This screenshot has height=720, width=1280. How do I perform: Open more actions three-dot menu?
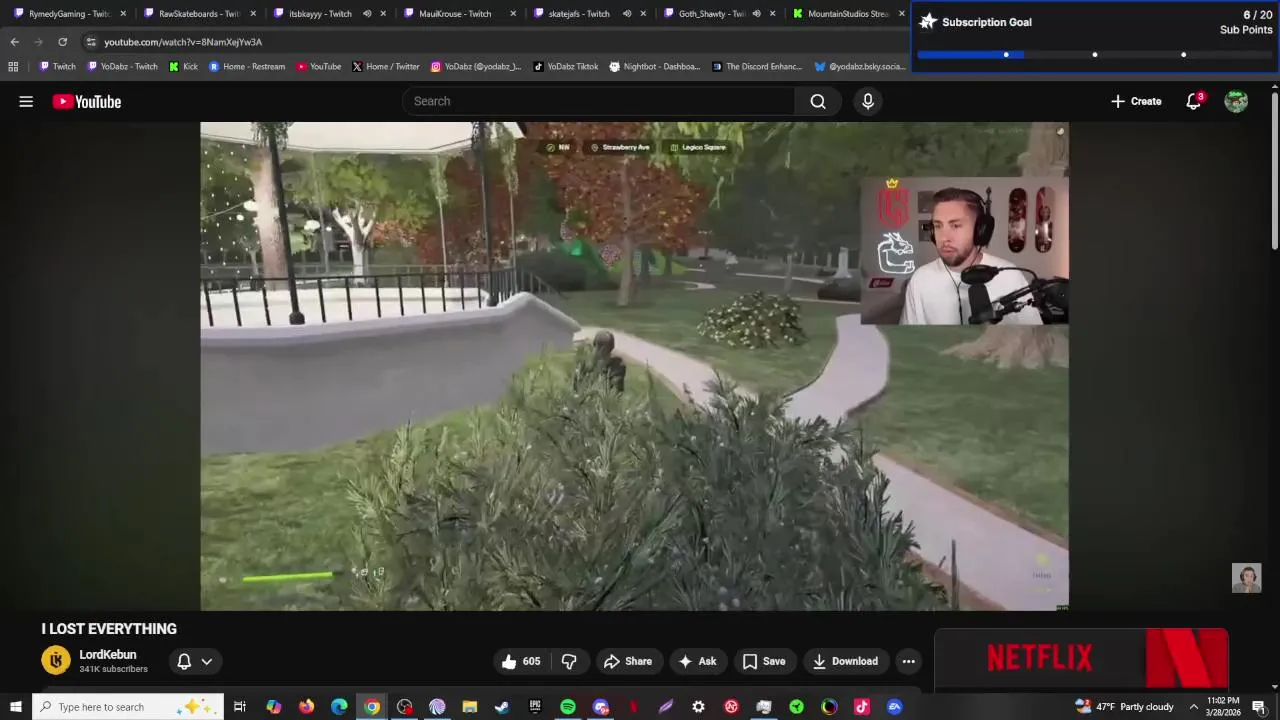tap(908, 661)
